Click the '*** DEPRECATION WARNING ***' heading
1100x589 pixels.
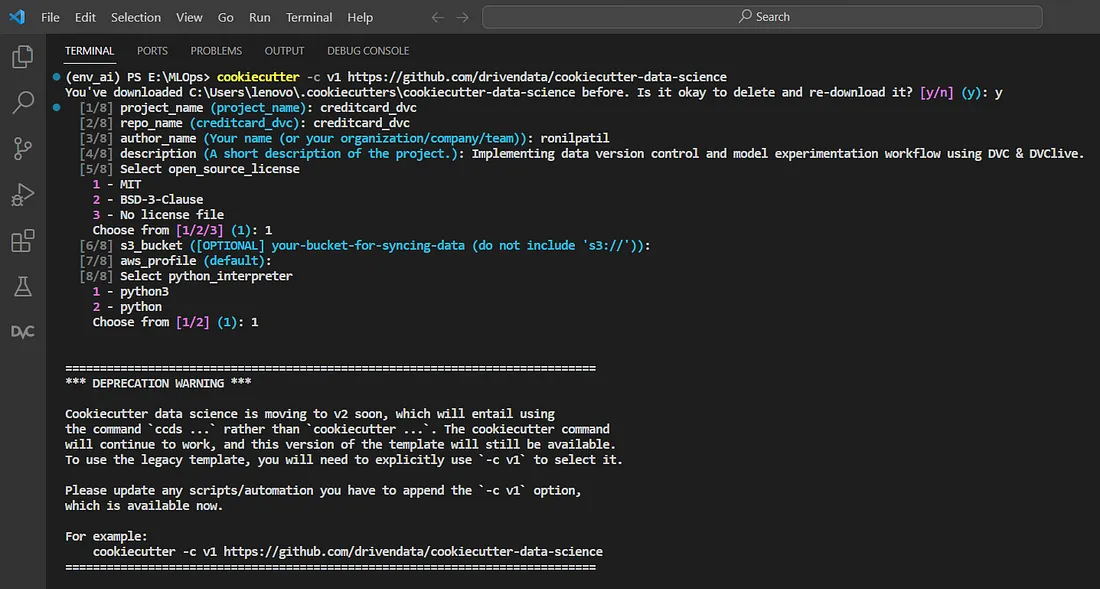pos(159,384)
